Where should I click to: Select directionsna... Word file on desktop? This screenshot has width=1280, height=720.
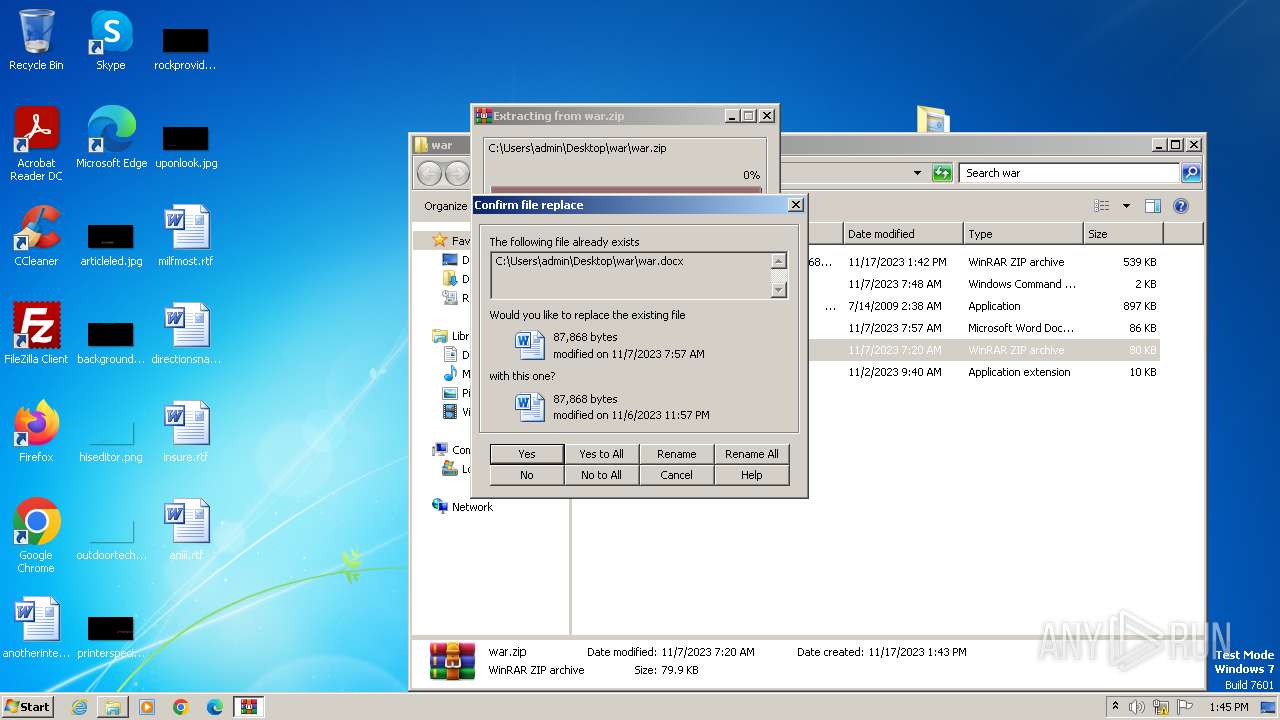[x=186, y=334]
